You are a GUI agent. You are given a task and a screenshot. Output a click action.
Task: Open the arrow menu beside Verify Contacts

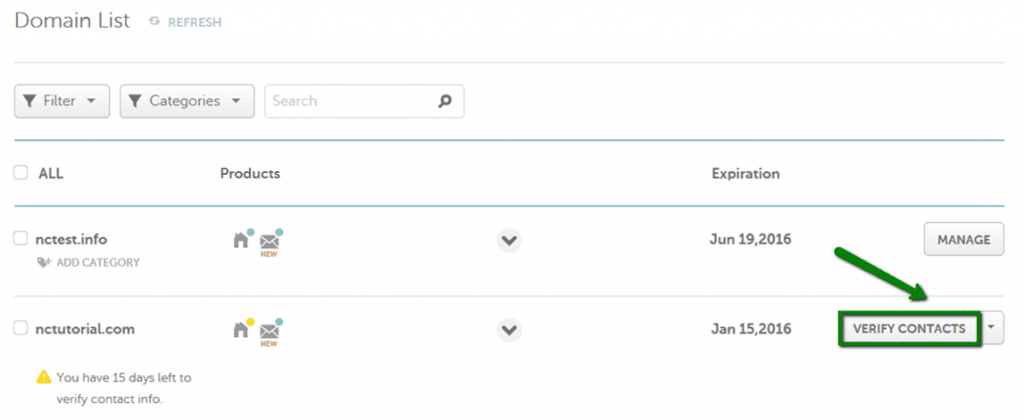(993, 329)
